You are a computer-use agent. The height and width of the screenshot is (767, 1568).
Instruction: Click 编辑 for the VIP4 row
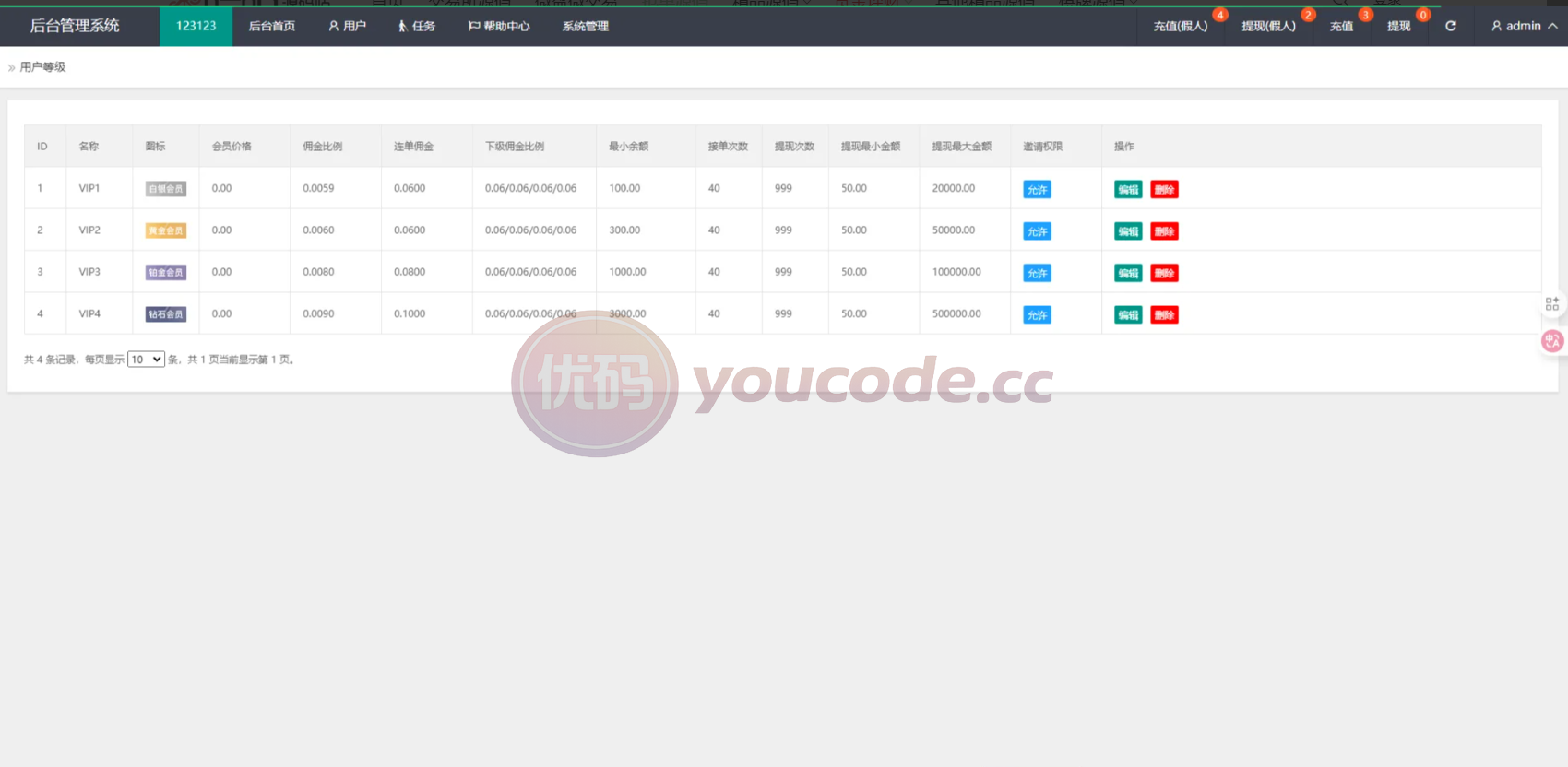point(1128,315)
